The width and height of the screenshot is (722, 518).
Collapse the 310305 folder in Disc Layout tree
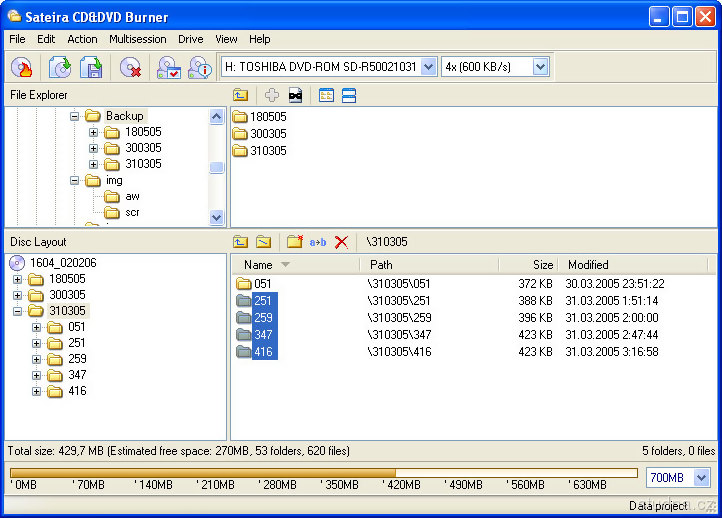[17, 311]
